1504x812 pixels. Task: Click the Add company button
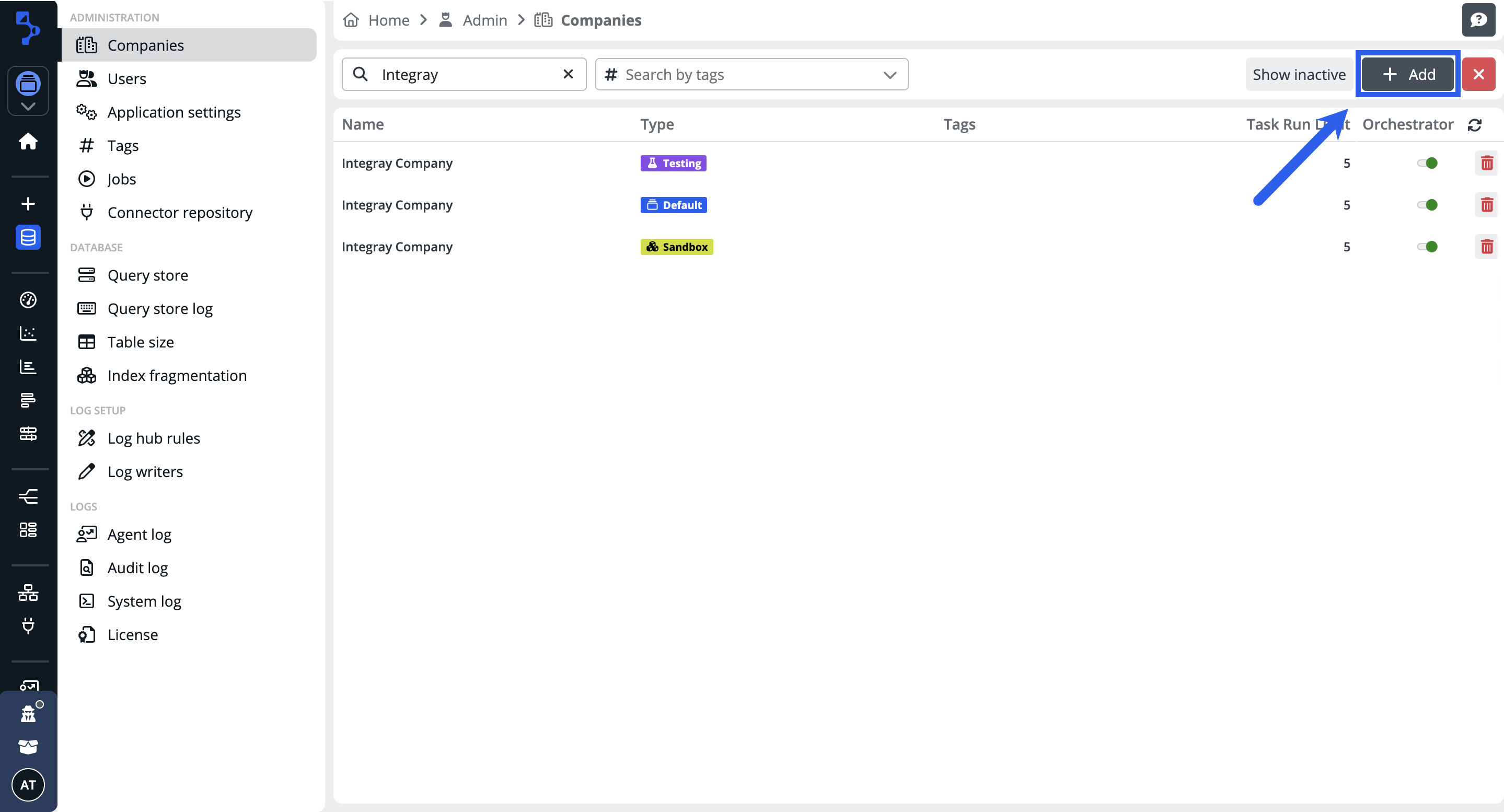pos(1408,75)
